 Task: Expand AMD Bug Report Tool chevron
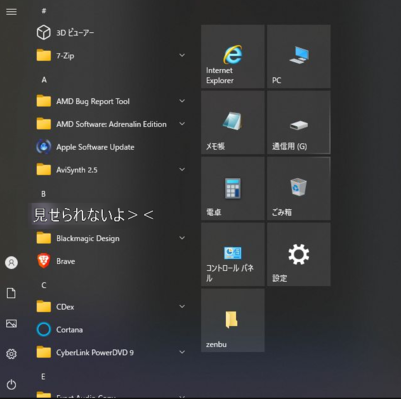pos(182,101)
